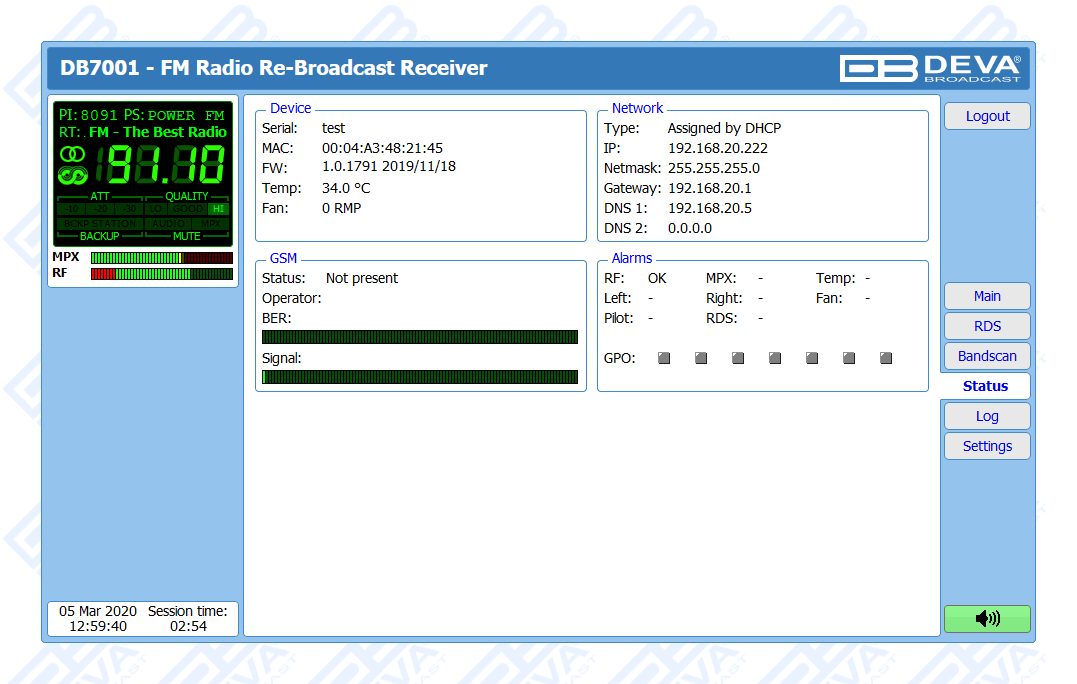Screen dimensions: 1077x684
Task: Click the stereo double-ring indicator icon
Action: tap(72, 155)
